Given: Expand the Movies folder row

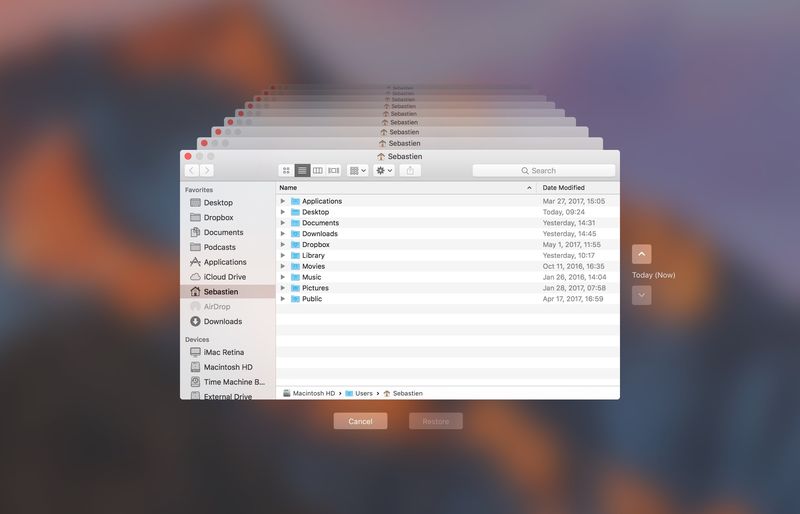Looking at the screenshot, I should 283,266.
